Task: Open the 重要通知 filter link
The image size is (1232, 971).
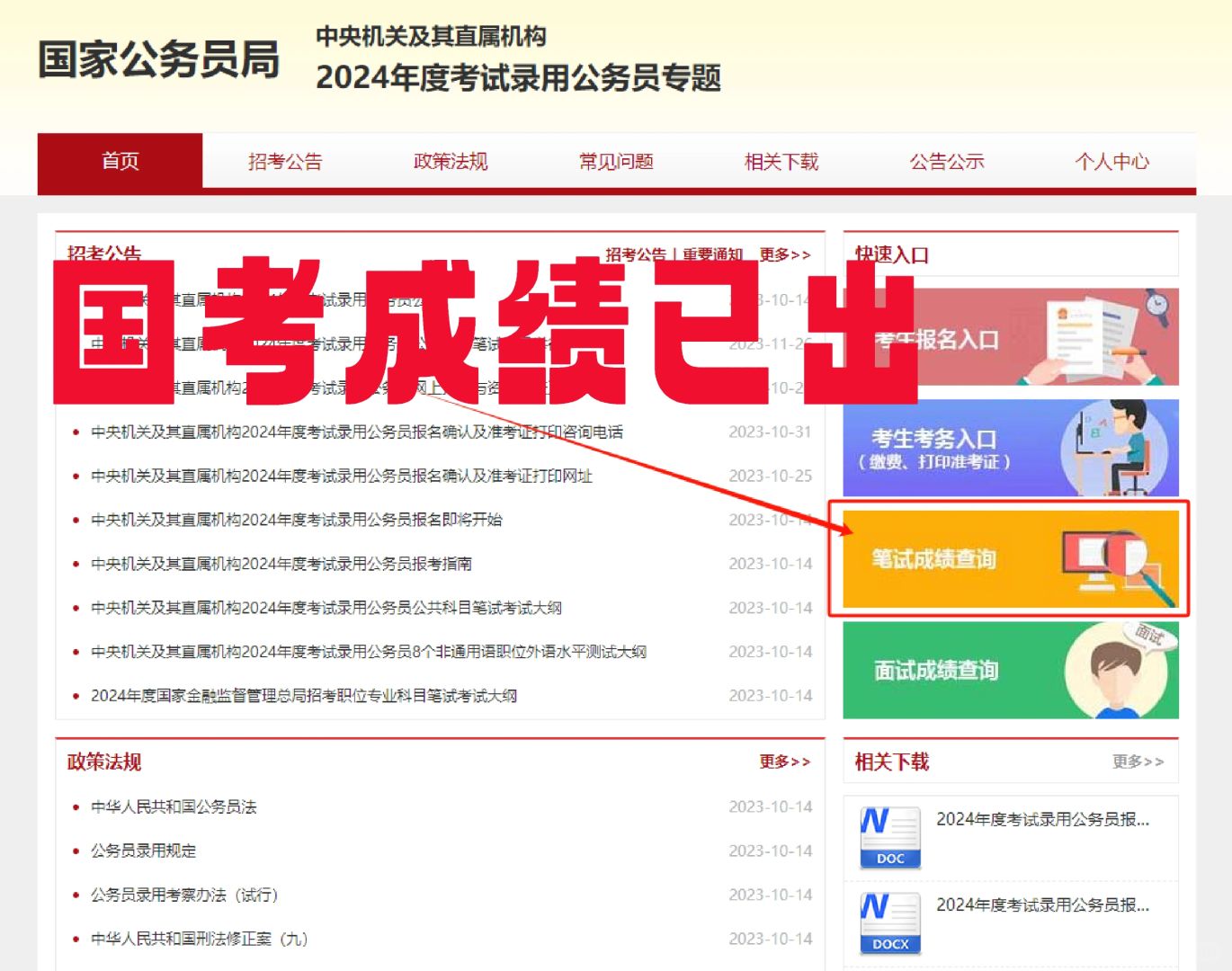Action: (x=713, y=255)
